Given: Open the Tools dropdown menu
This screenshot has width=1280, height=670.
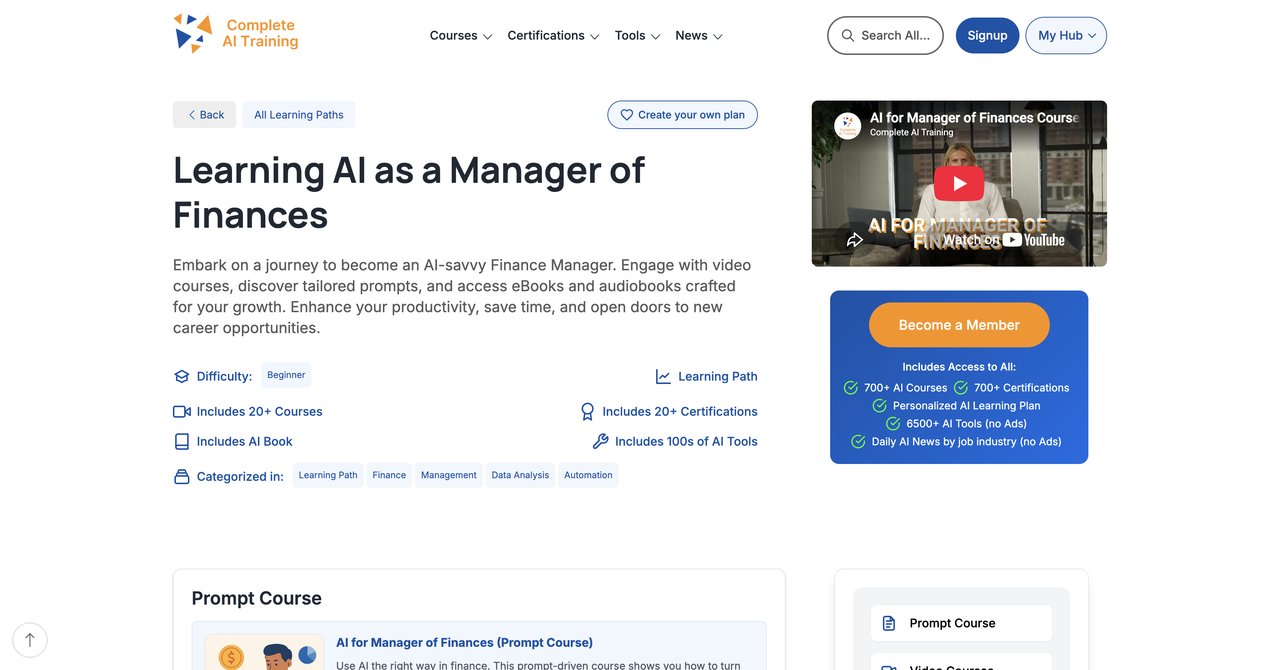Looking at the screenshot, I should [x=637, y=36].
